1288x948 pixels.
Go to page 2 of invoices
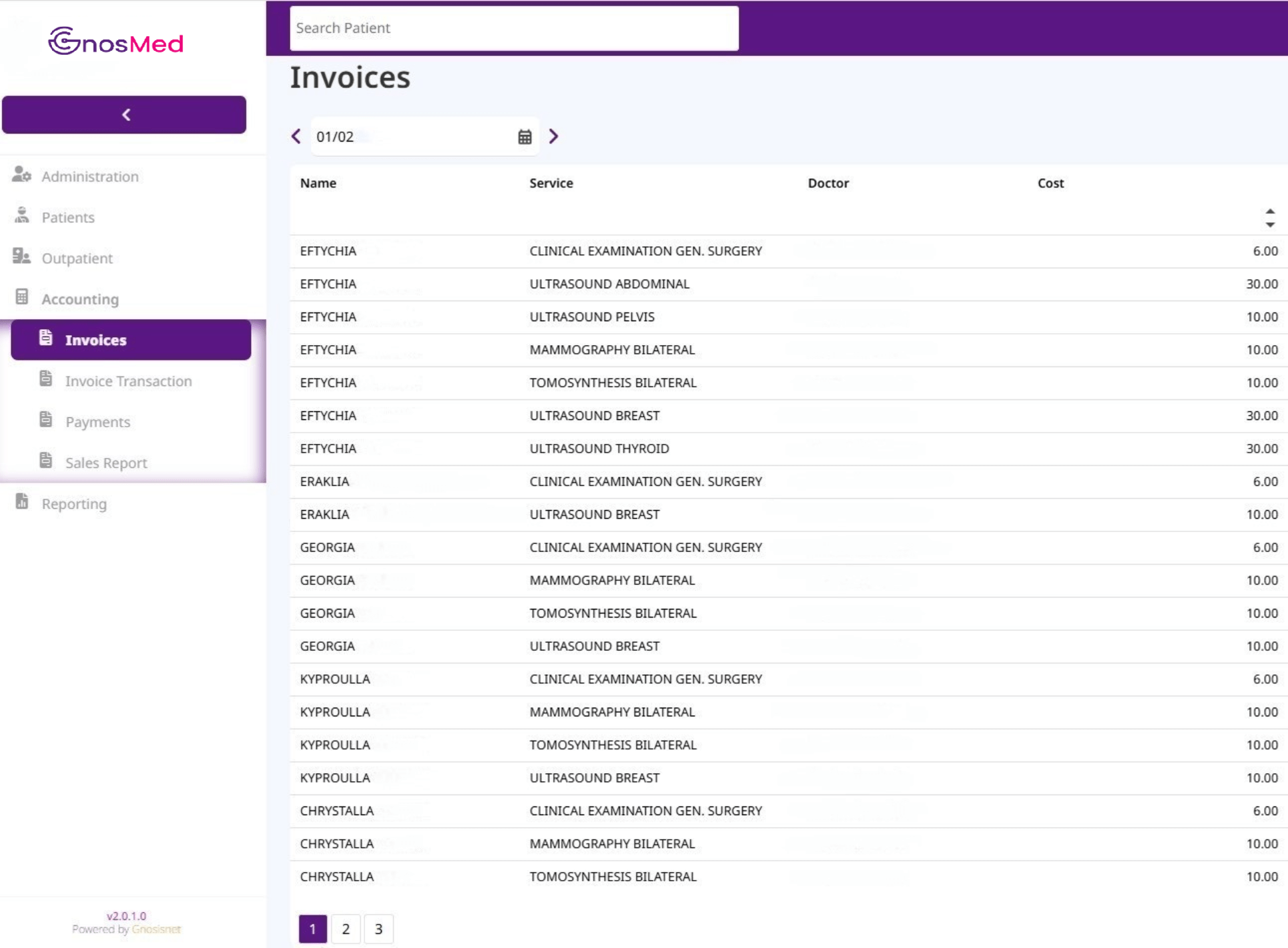tap(346, 929)
